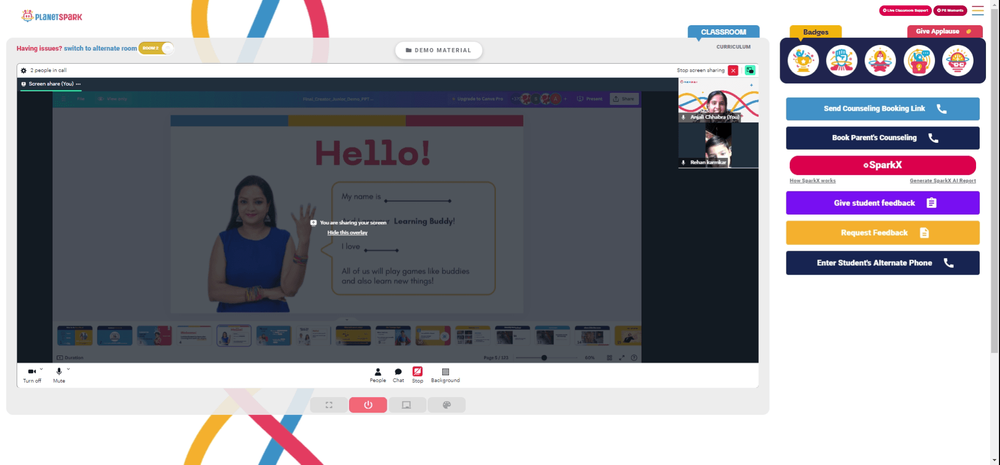This screenshot has height=465, width=1000.
Task: Open the color palette button
Action: click(x=446, y=405)
